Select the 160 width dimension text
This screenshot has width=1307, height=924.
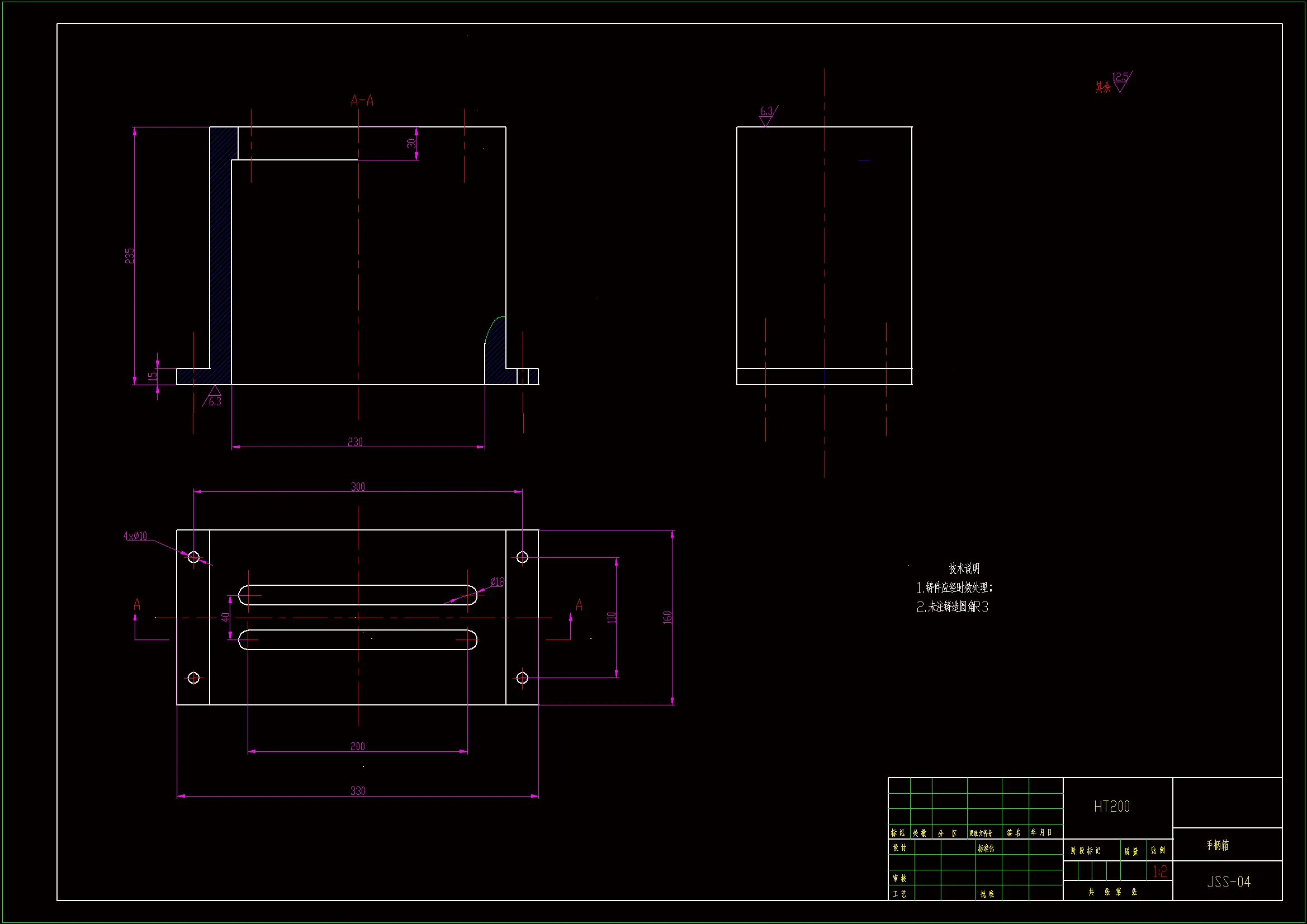pos(667,617)
